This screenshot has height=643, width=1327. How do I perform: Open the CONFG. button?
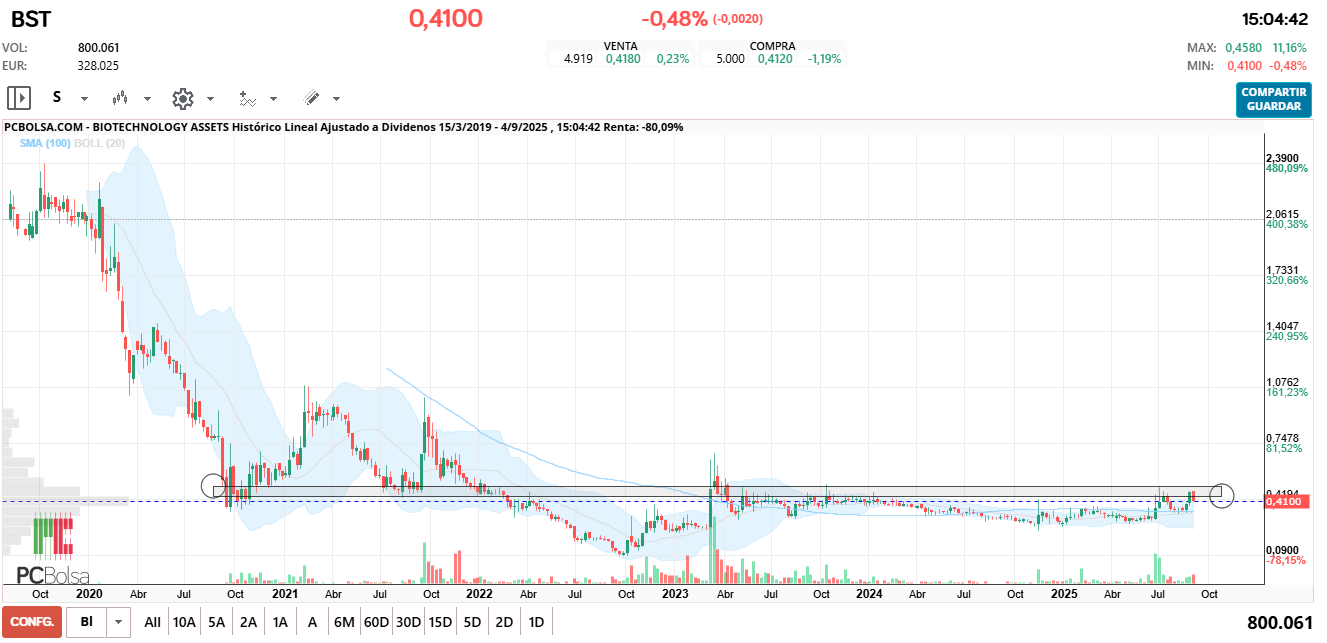[32, 622]
